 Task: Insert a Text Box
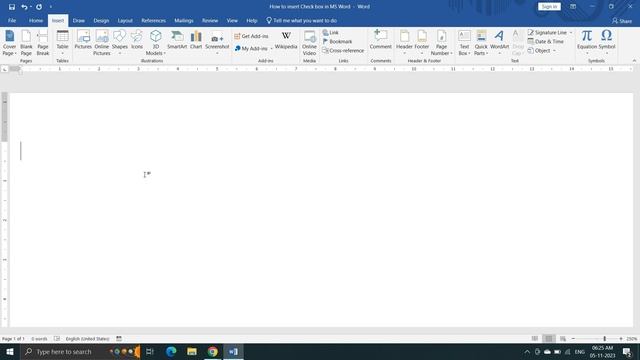464,42
